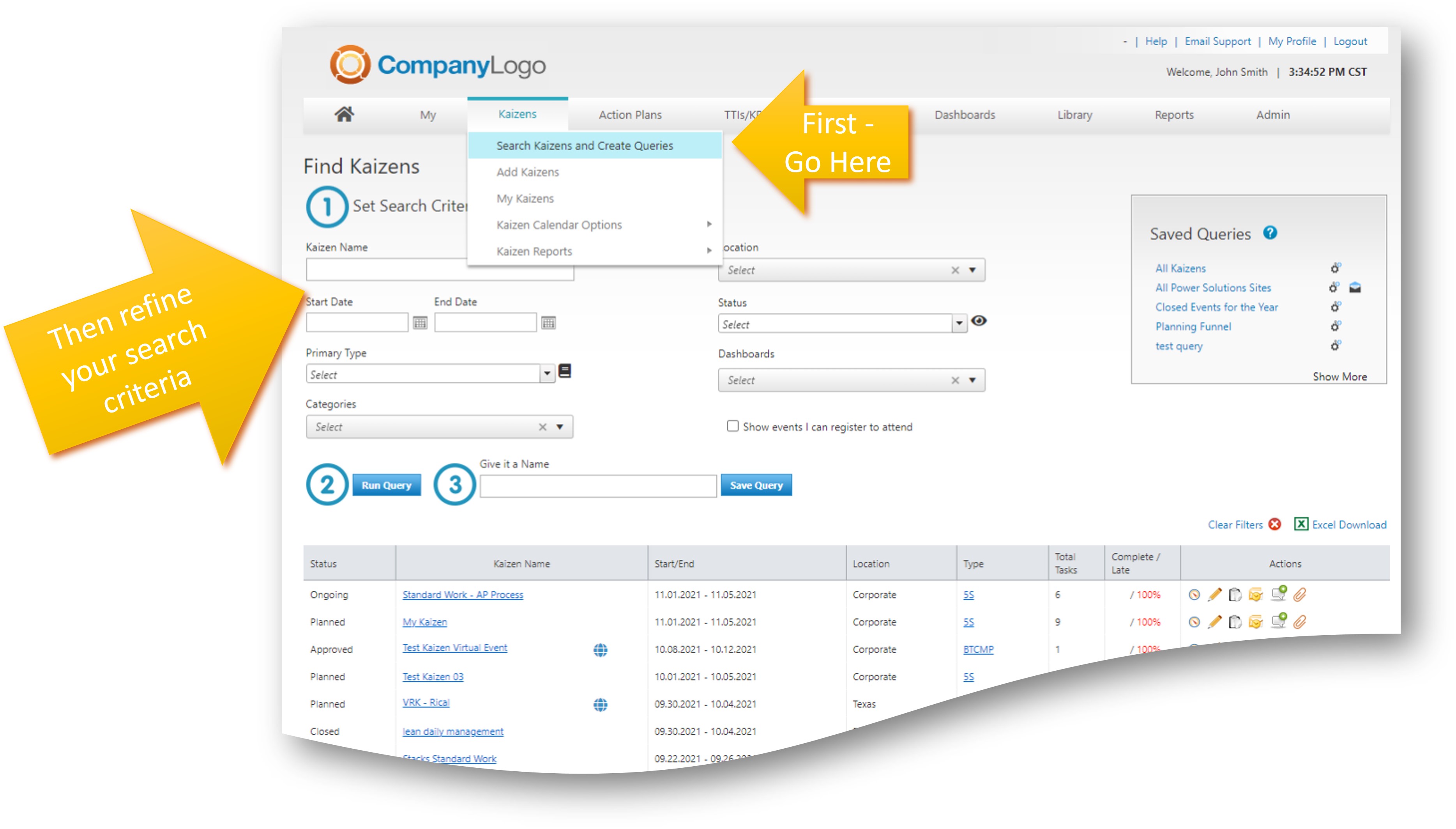Check Show events I can register to attend

click(733, 426)
